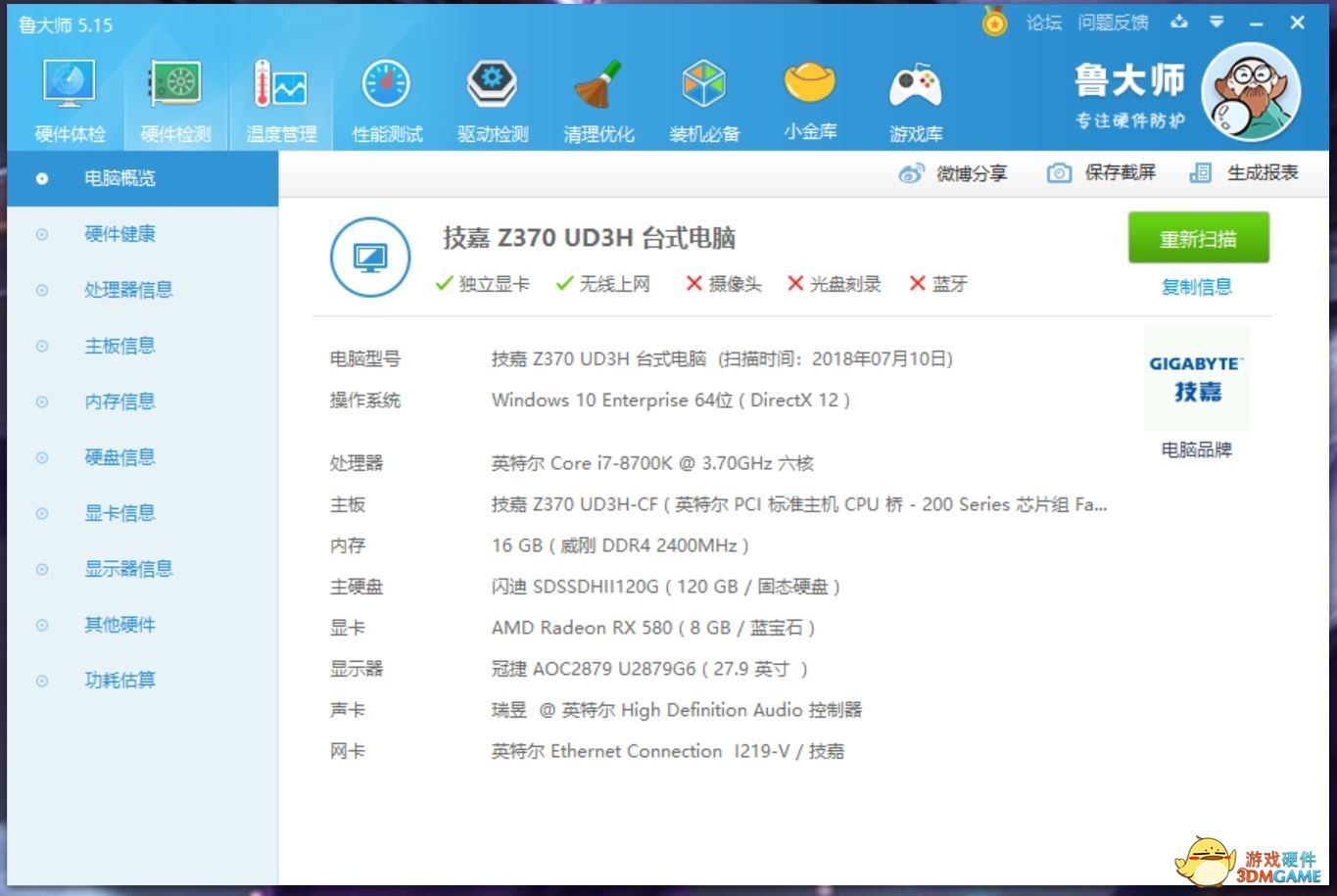Share via 微博分享
The height and width of the screenshot is (896, 1337).
point(953,173)
